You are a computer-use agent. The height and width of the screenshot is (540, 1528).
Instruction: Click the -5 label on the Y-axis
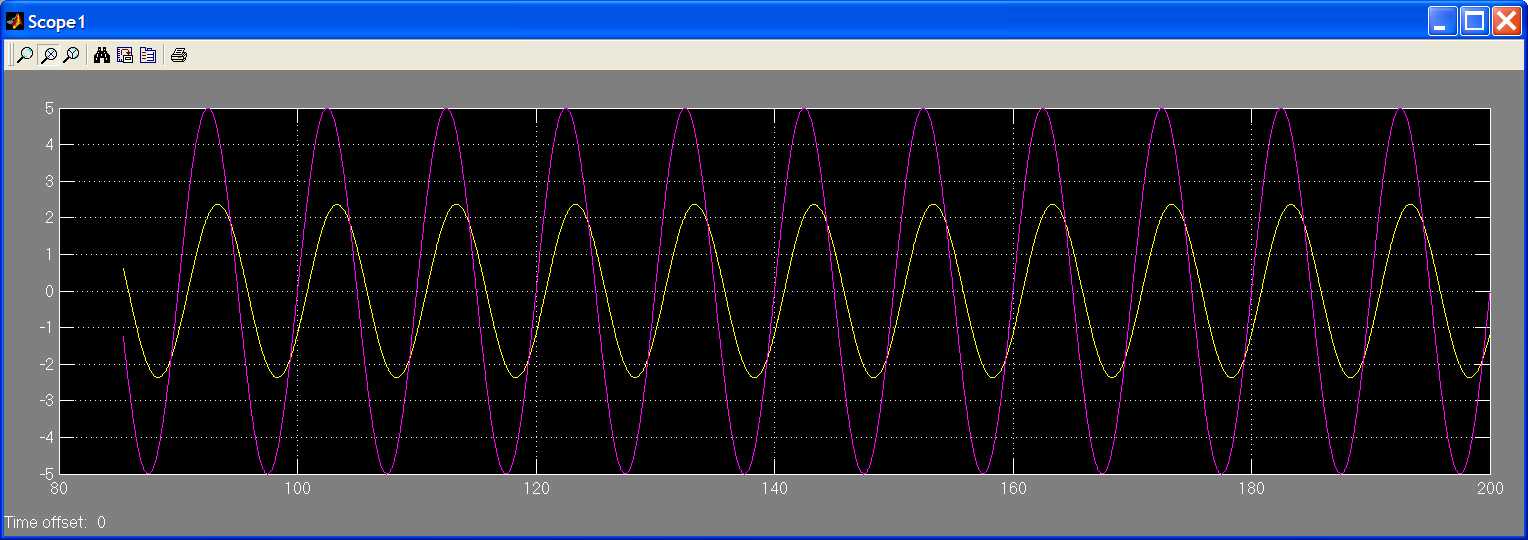45,474
